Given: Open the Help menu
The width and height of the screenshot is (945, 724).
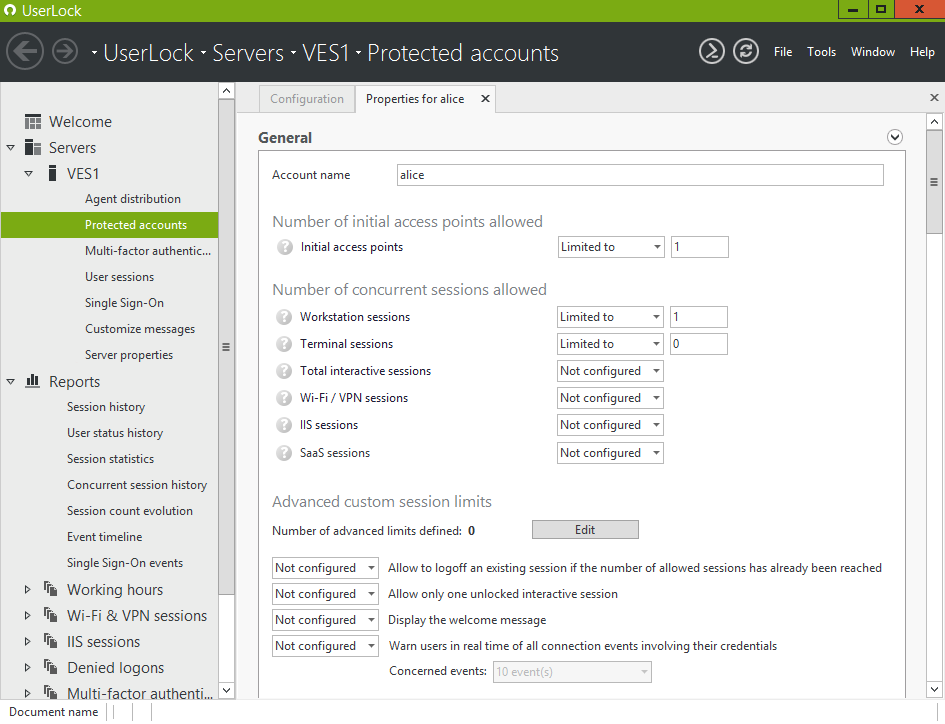Looking at the screenshot, I should pos(922,52).
